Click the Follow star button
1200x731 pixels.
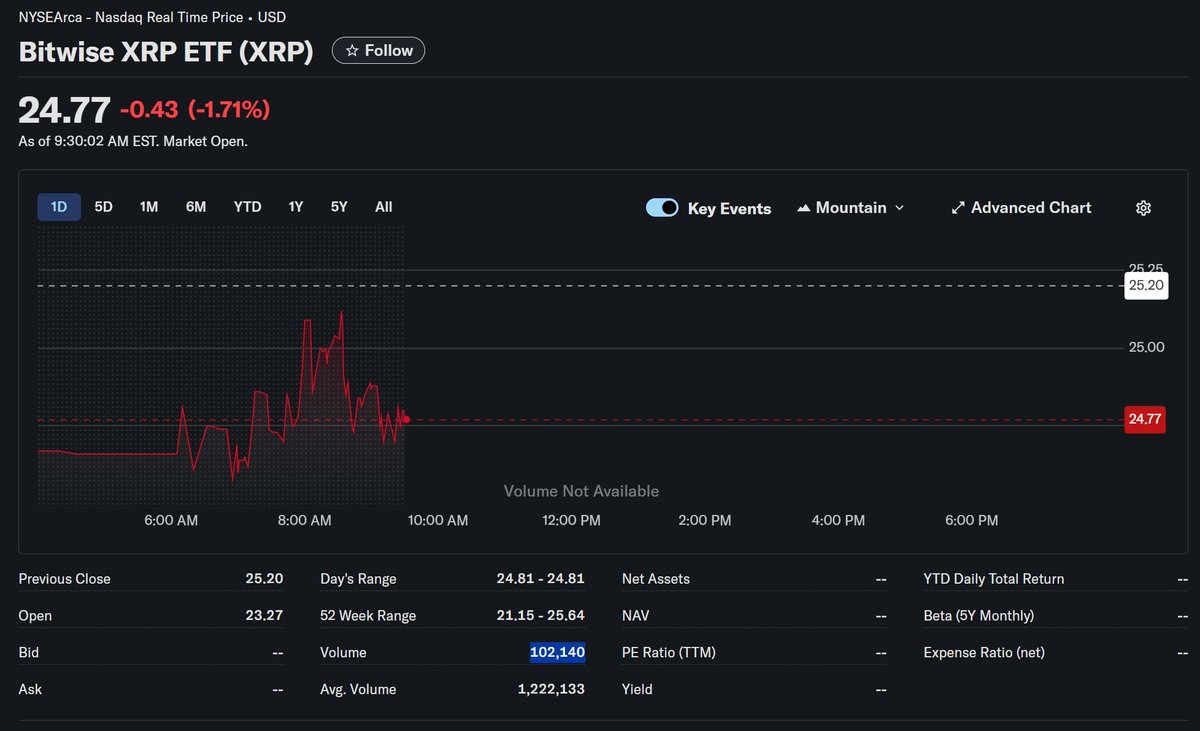378,50
